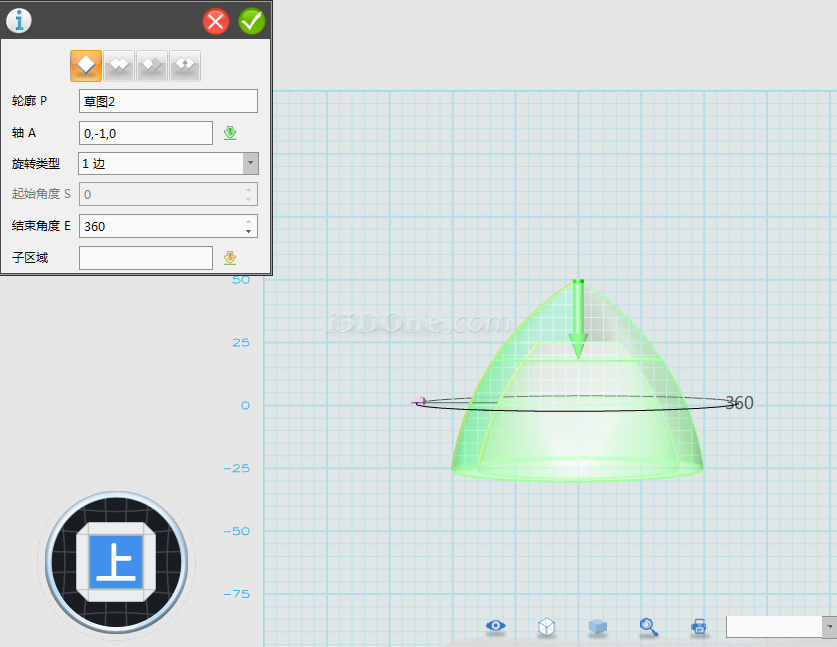Click the printer icon in bottom toolbar
The width and height of the screenshot is (837, 647).
pyautogui.click(x=699, y=626)
